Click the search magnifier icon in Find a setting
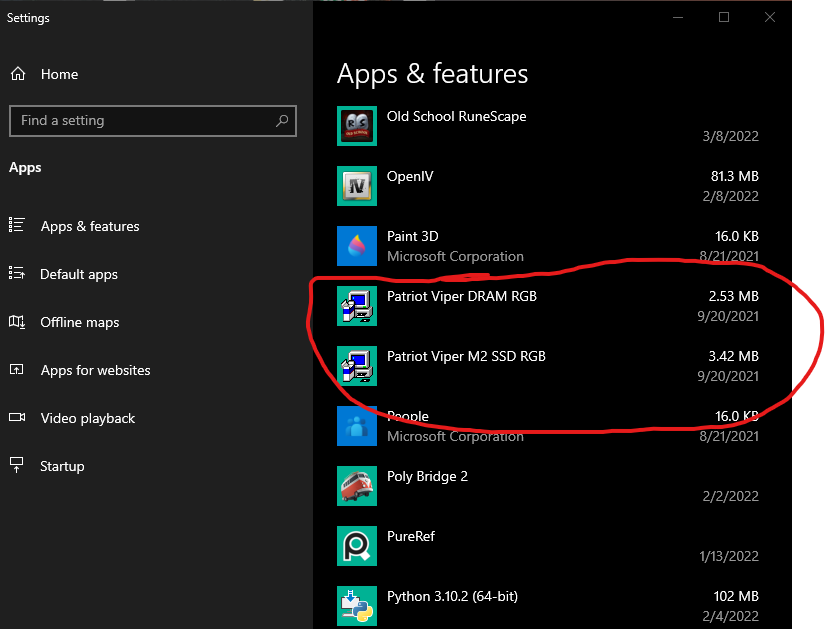The image size is (825, 629). (x=282, y=121)
